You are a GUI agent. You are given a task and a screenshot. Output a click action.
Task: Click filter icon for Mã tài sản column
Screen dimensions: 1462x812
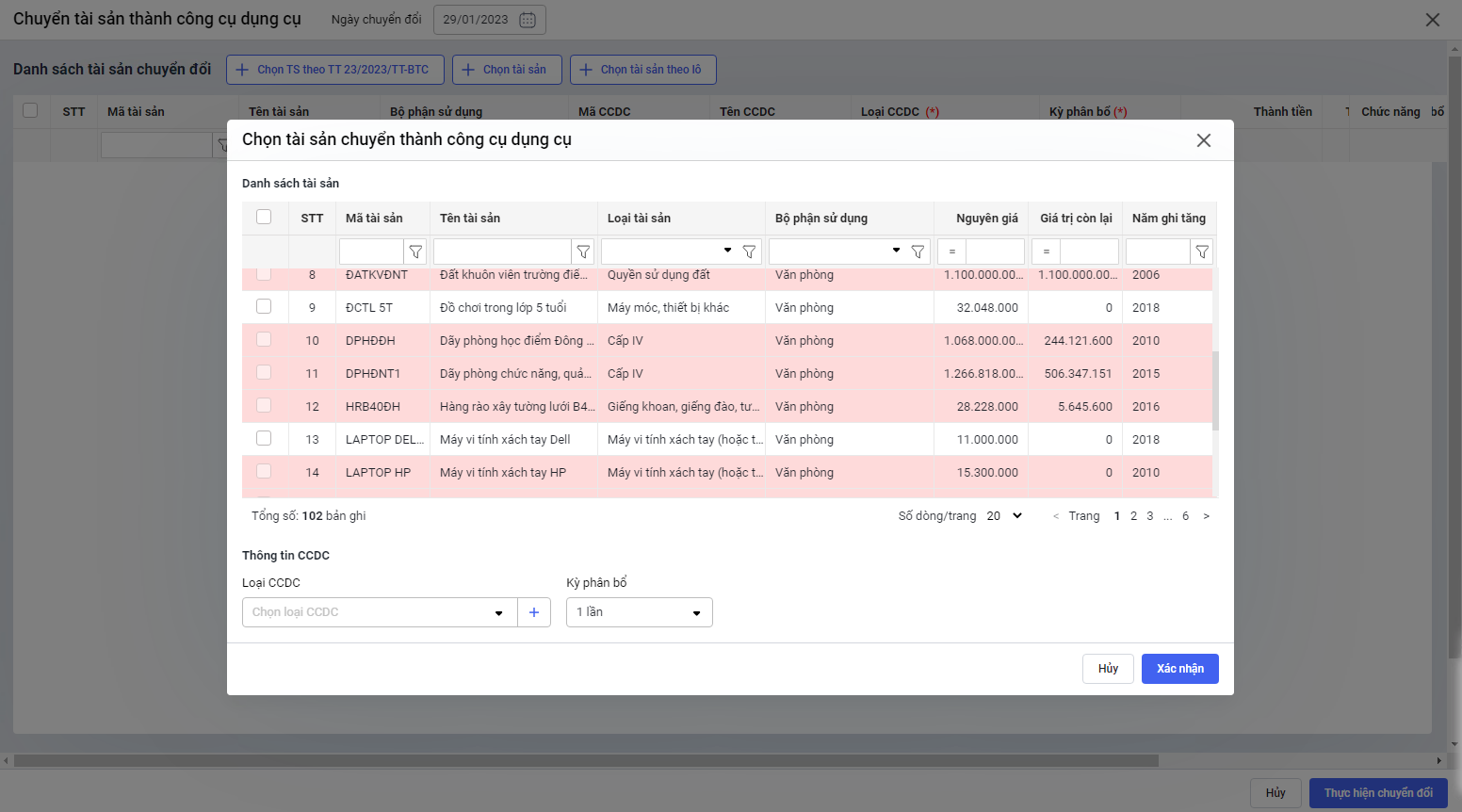click(x=415, y=252)
